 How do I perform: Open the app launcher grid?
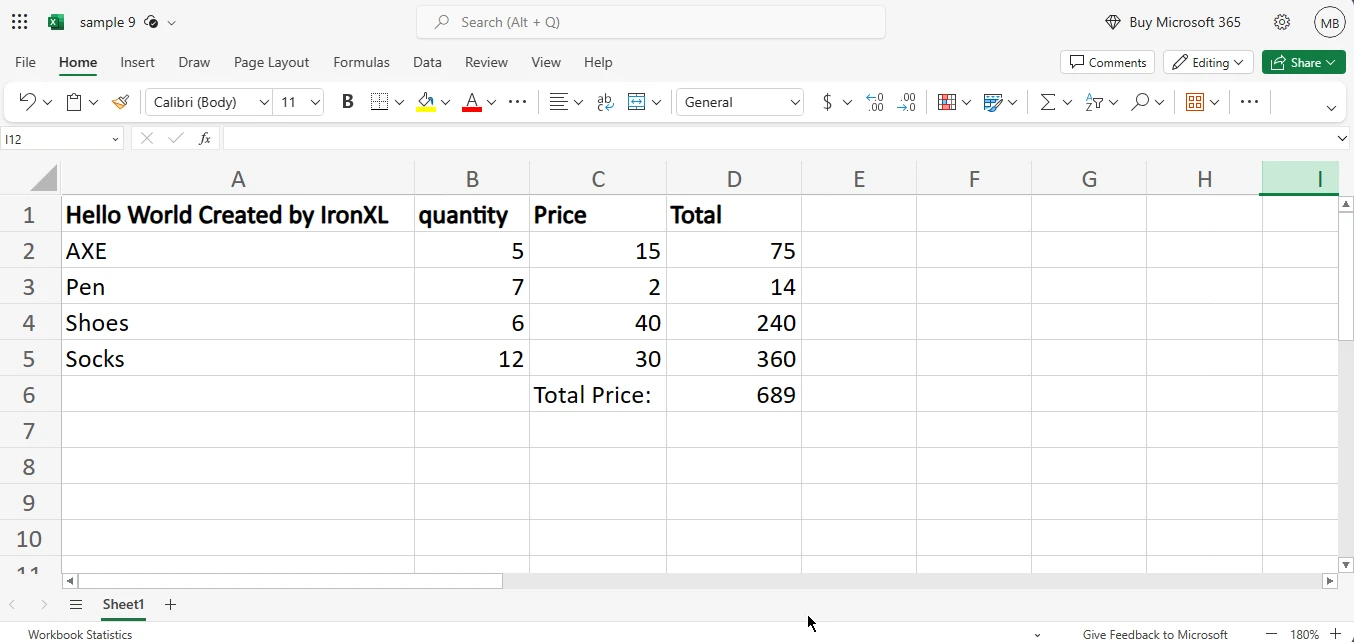coord(20,22)
